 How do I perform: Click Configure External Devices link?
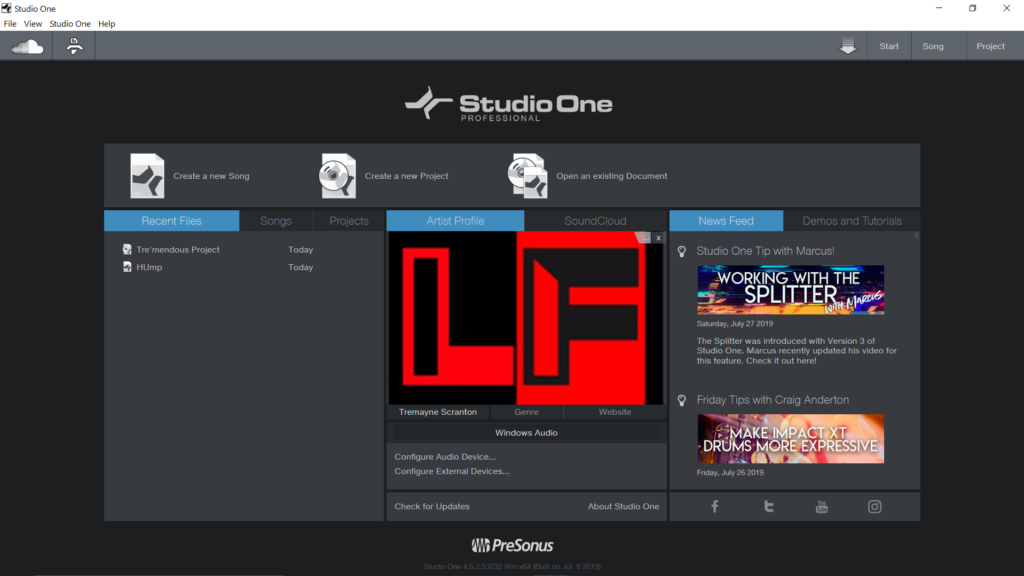[x=452, y=471]
